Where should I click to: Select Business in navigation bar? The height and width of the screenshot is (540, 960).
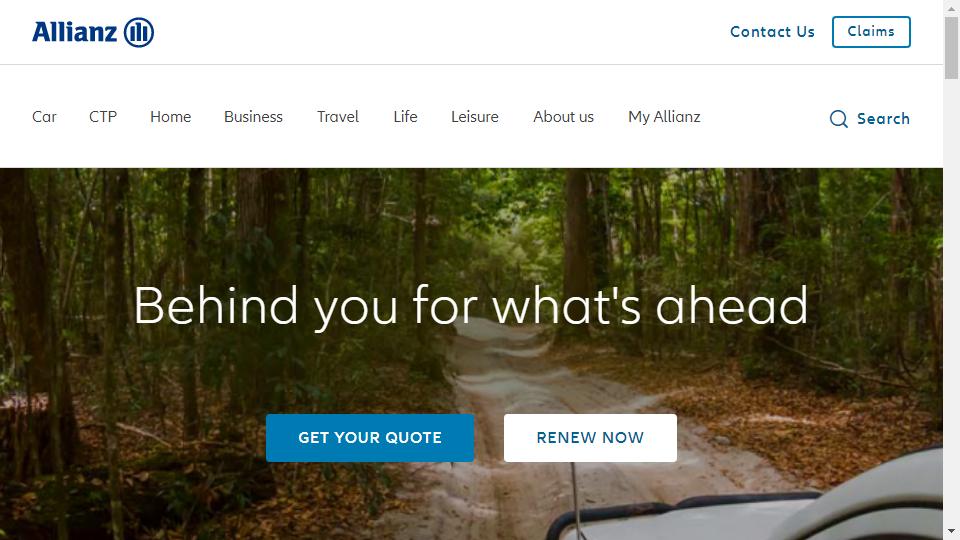coord(253,117)
